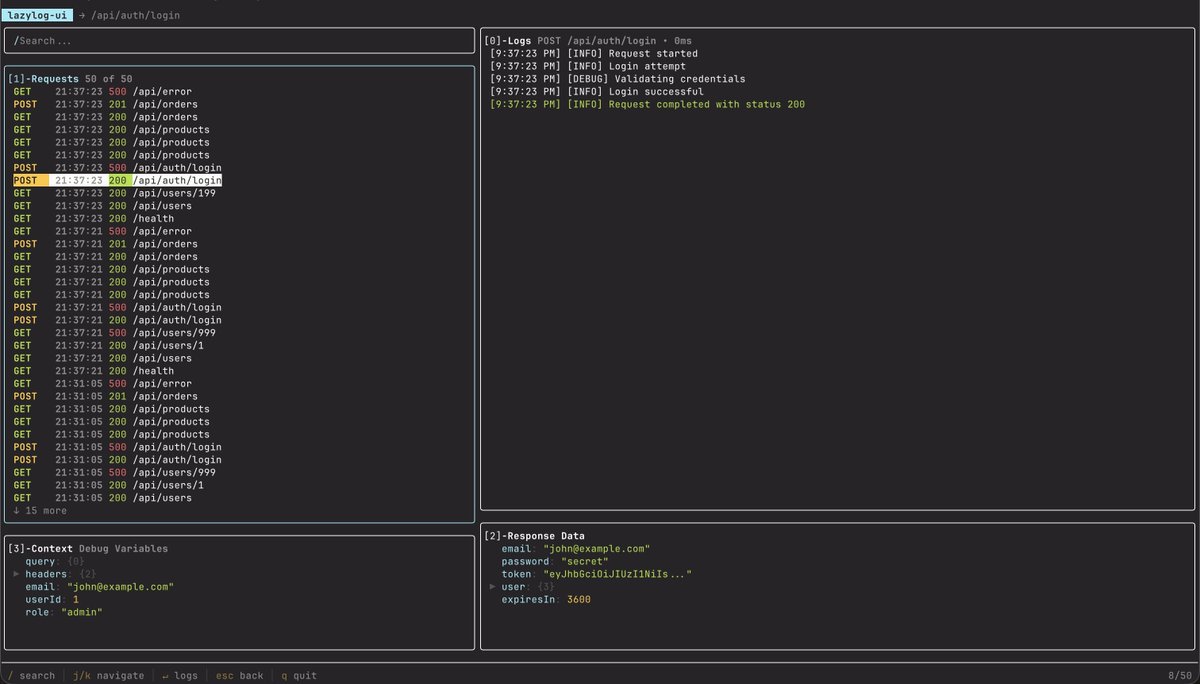Select GET 21:37:23 200 /api/users request
The image size is (1200, 684).
[x=103, y=205]
